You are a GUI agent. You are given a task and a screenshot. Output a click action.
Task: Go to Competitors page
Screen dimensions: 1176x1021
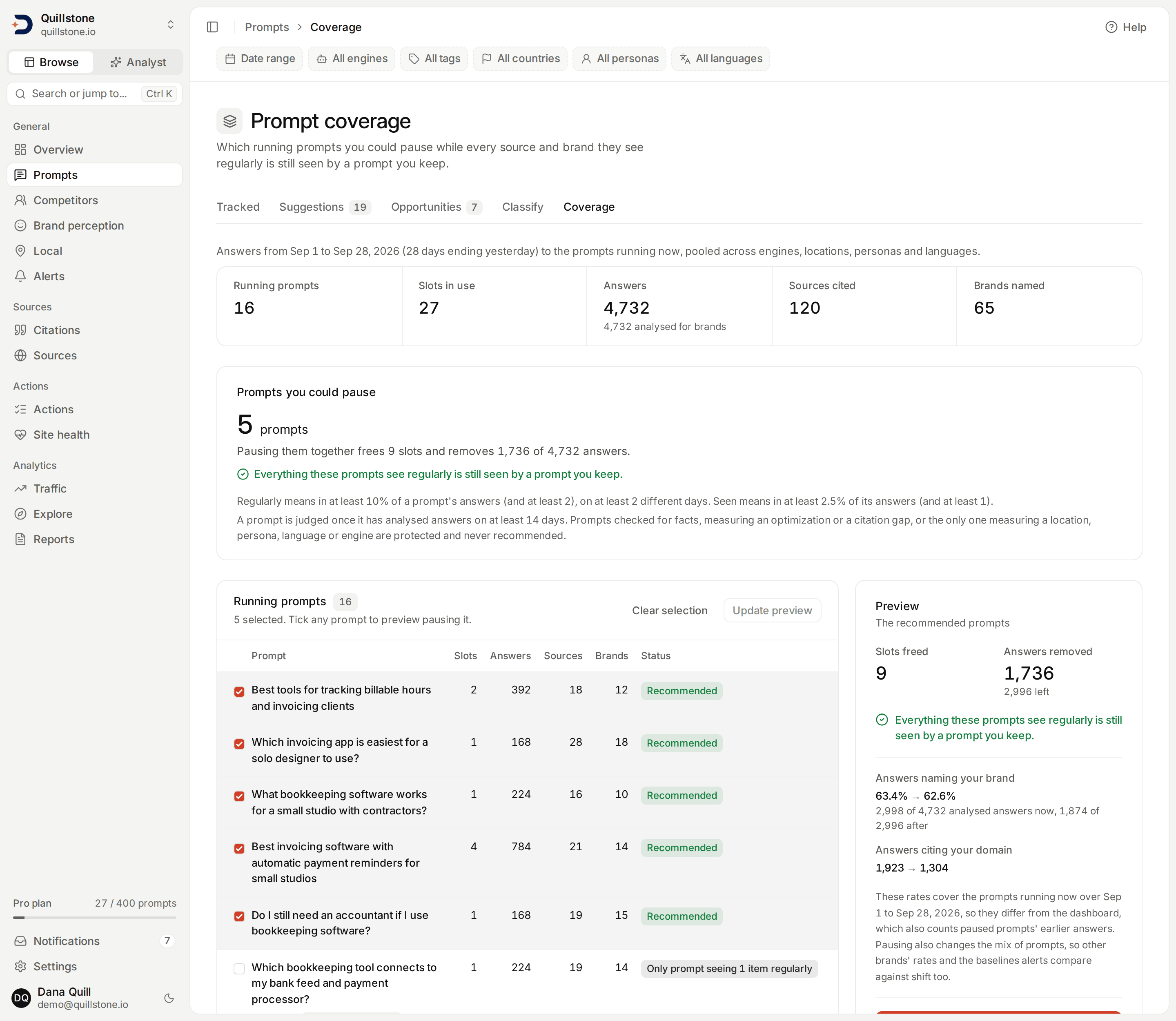pyautogui.click(x=95, y=200)
